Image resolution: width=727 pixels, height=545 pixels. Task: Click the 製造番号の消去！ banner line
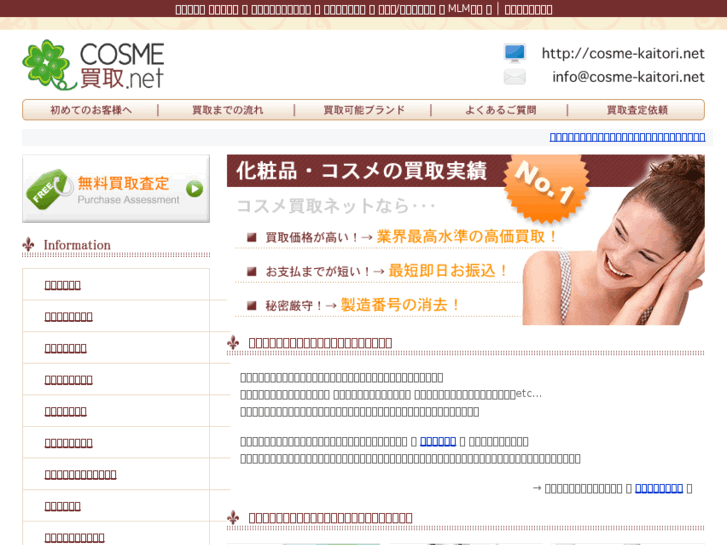[401, 305]
